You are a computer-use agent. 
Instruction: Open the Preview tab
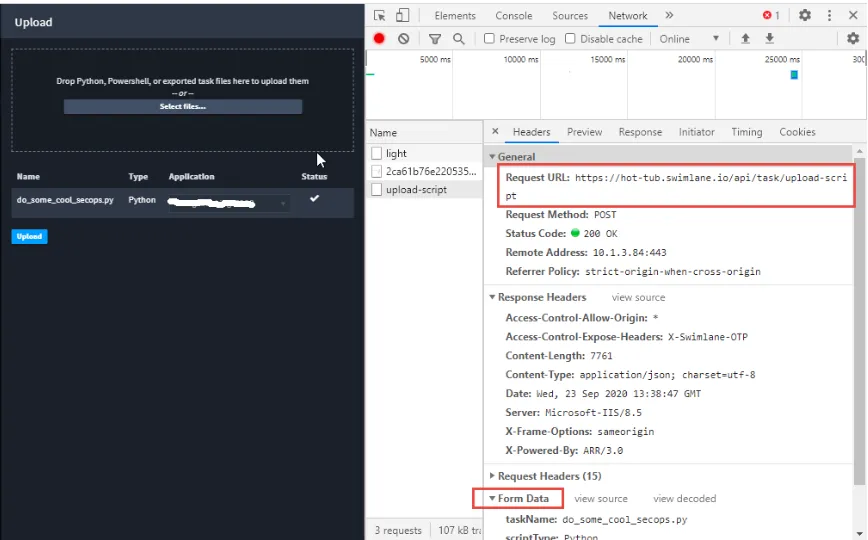[585, 132]
